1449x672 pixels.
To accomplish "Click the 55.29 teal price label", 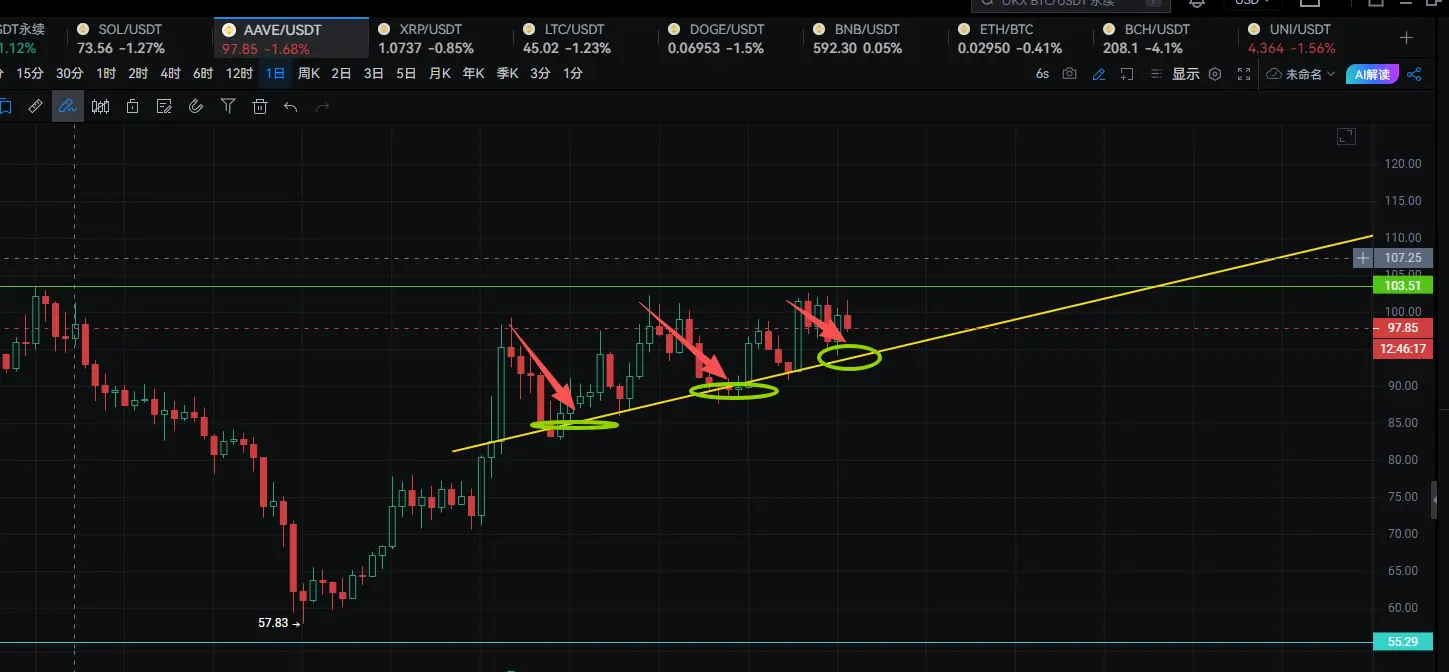I will 1403,642.
